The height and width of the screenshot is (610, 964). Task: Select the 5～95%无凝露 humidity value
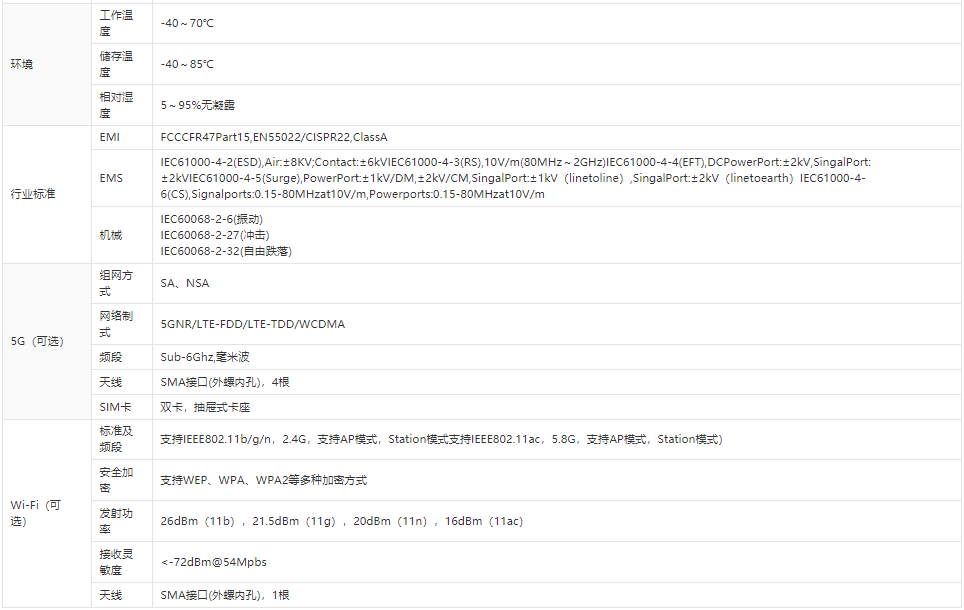click(x=198, y=105)
